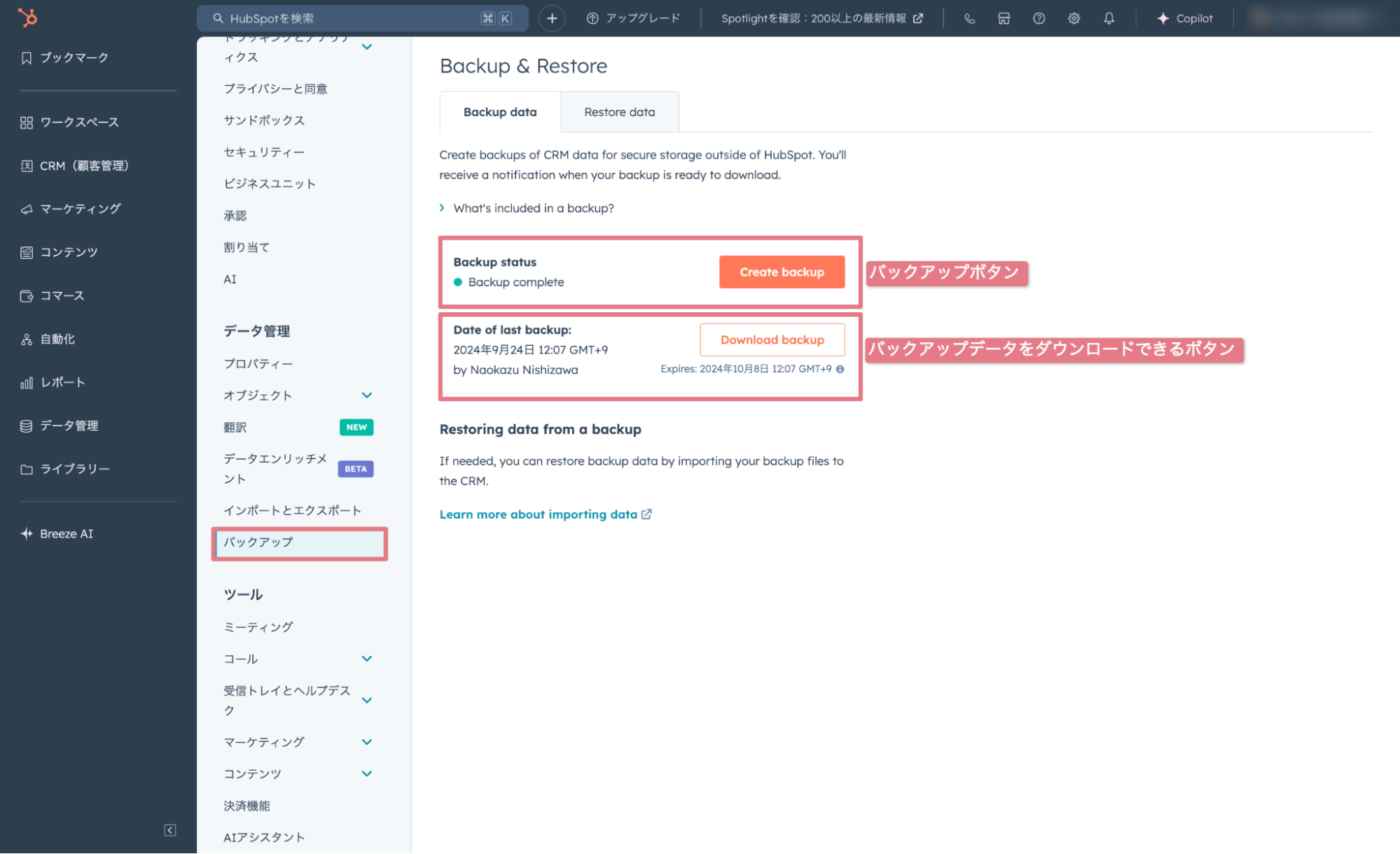Viewport: 1400px width, 854px height.
Task: Select AI settings item
Action: click(230, 279)
